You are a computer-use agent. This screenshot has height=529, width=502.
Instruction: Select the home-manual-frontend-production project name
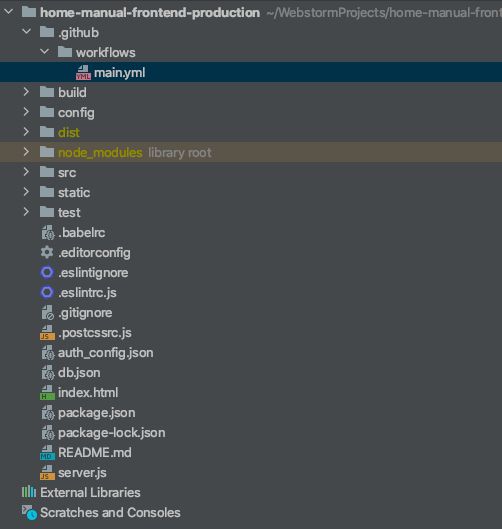click(x=150, y=12)
